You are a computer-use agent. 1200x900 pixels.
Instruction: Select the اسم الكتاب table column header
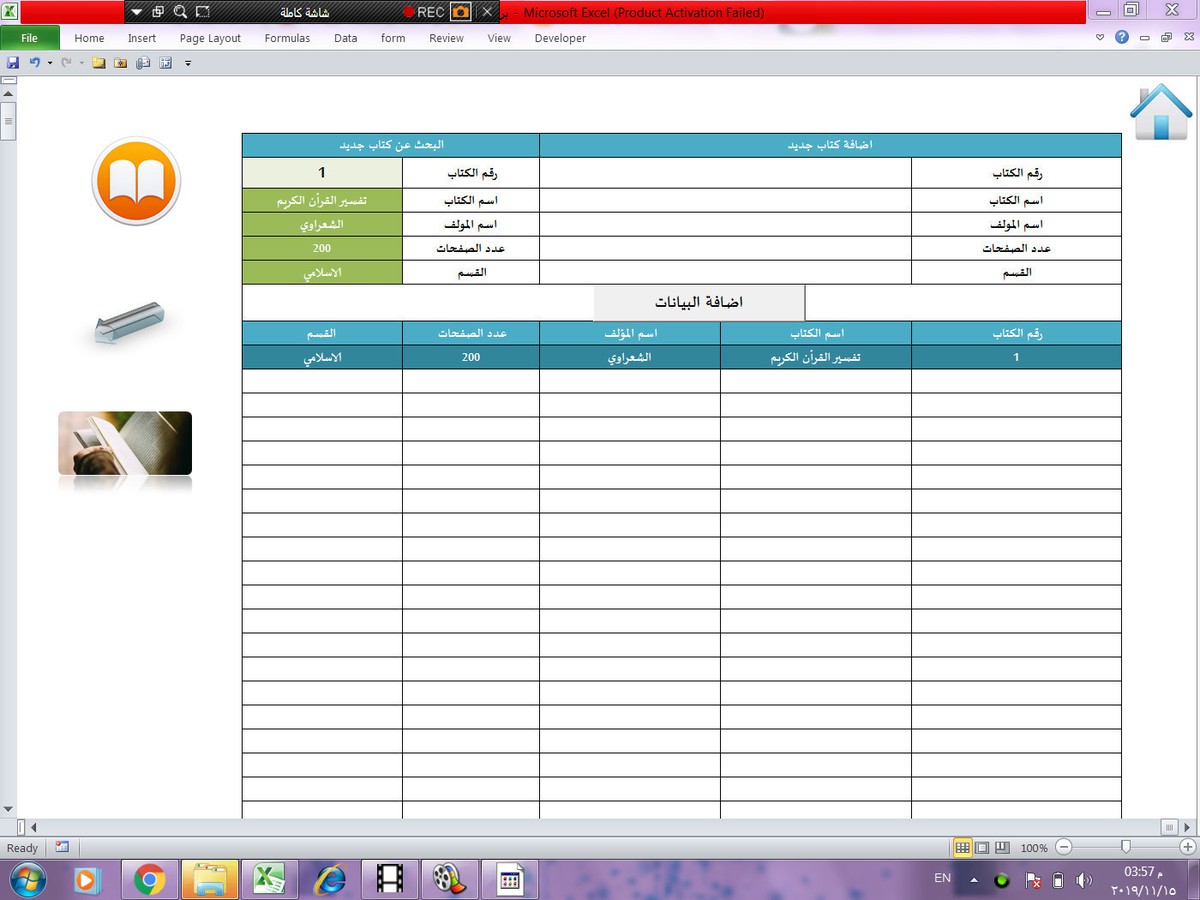tap(815, 333)
